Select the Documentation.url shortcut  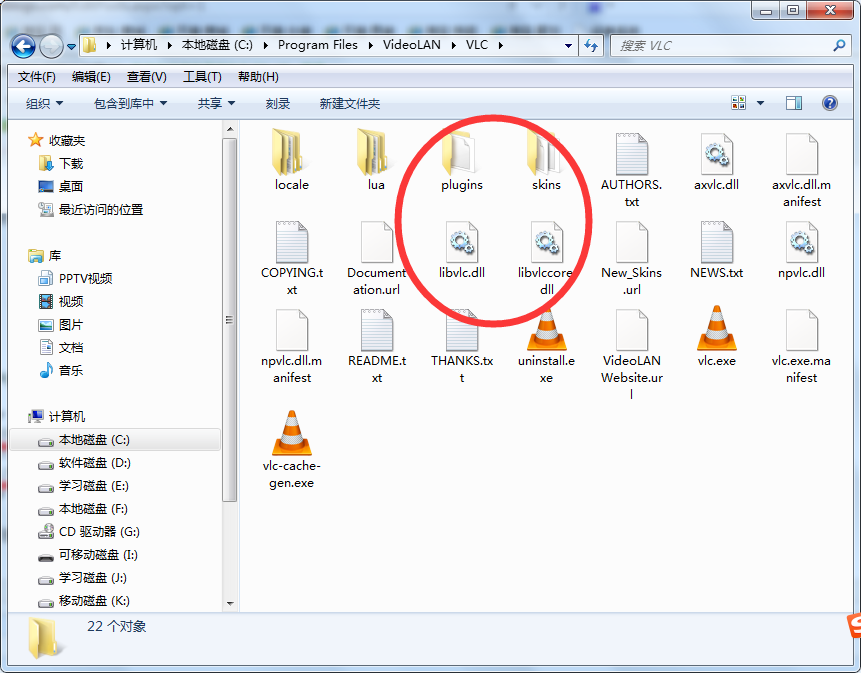[377, 258]
